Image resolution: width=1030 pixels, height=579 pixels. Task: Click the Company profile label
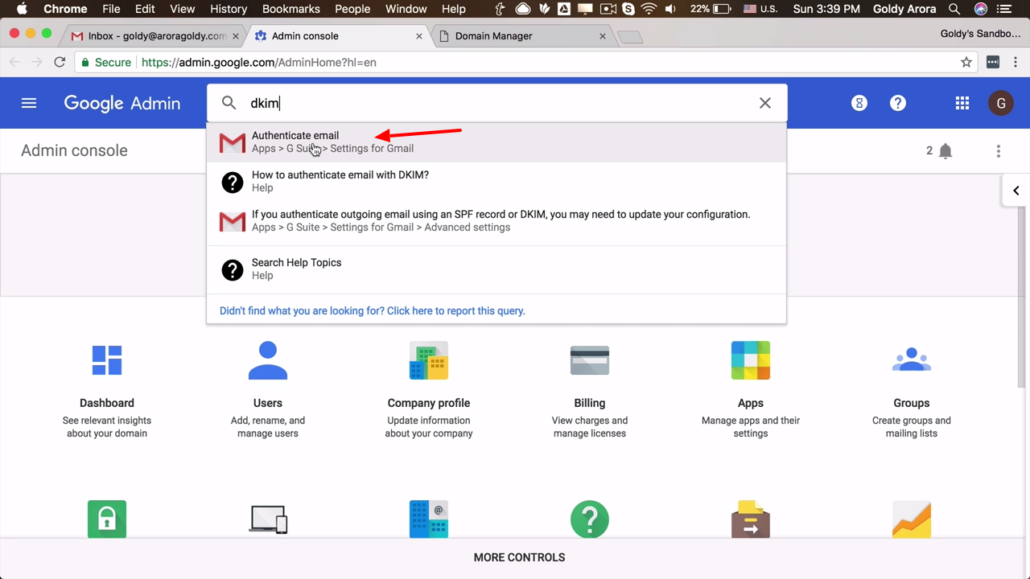[x=428, y=403]
